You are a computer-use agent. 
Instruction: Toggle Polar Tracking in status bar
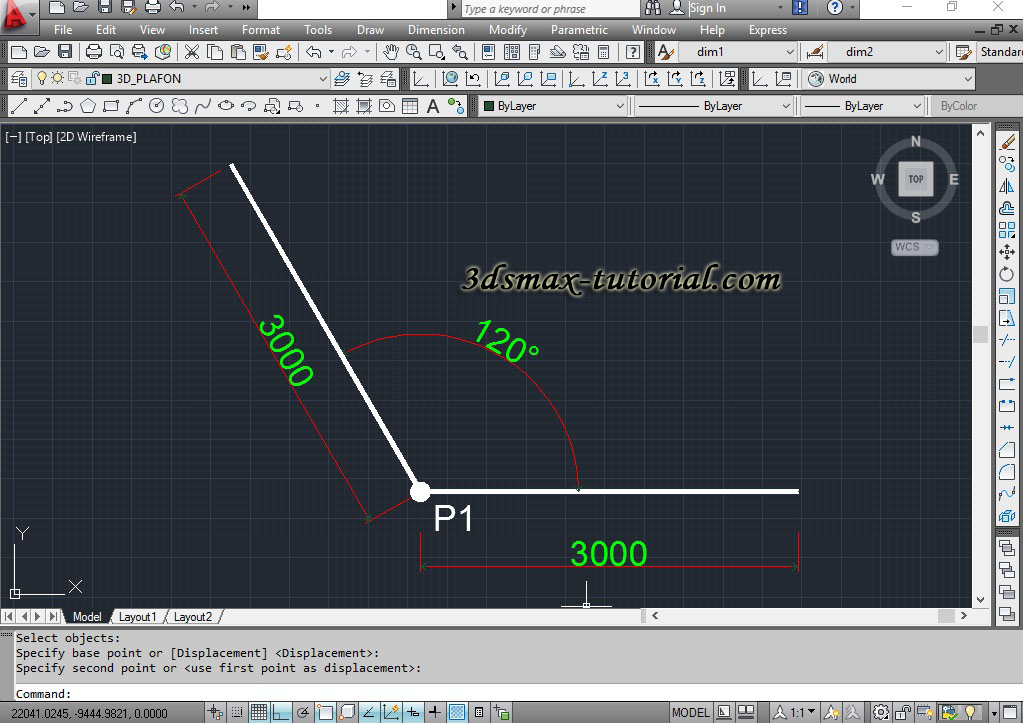303,712
